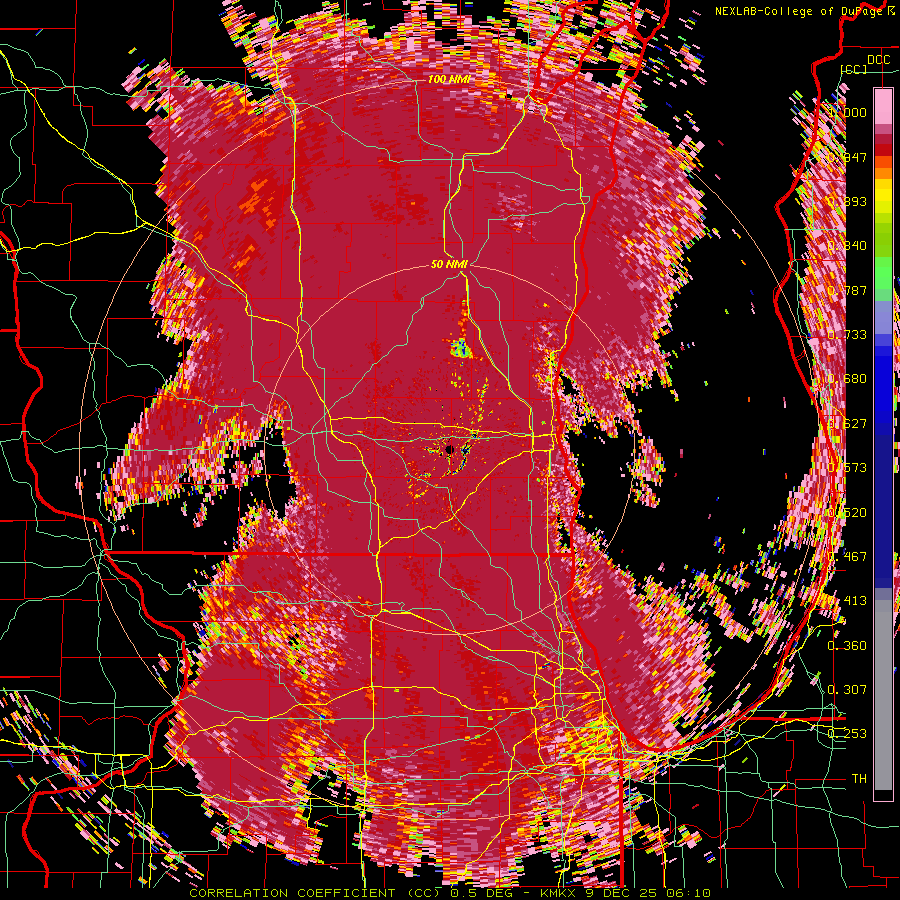Click the '0.947' legend value
Image resolution: width=900 pixels, height=900 pixels.
(847, 157)
